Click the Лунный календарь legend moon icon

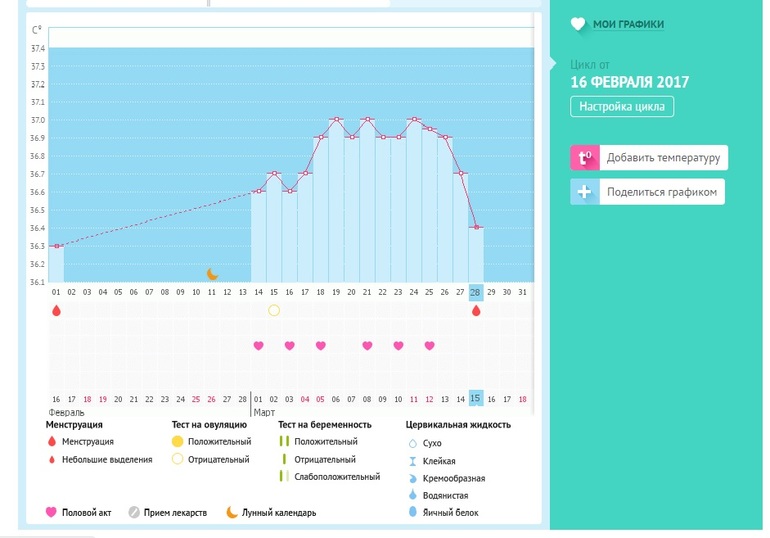click(231, 513)
